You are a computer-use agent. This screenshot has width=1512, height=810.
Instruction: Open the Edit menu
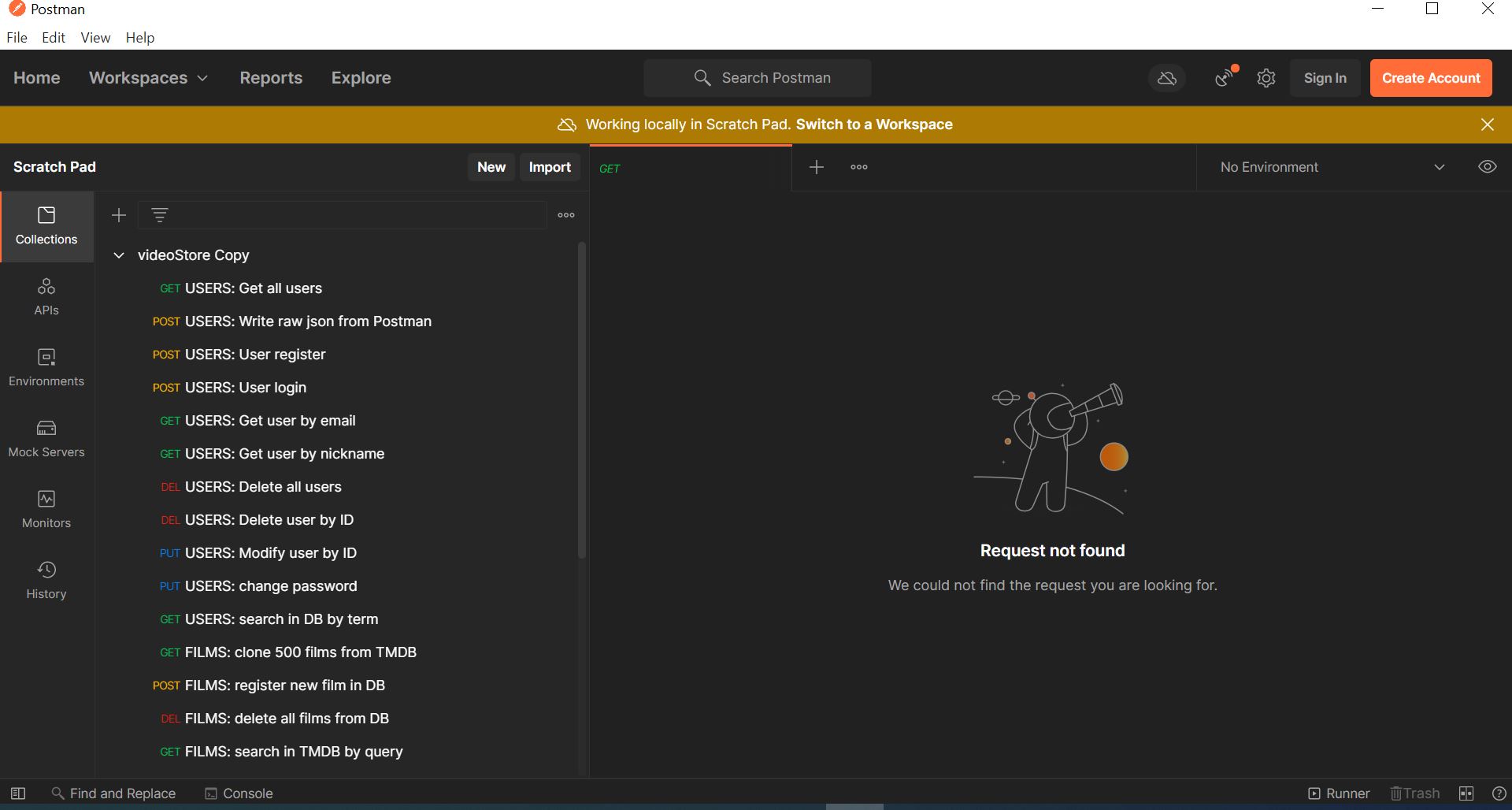[54, 37]
